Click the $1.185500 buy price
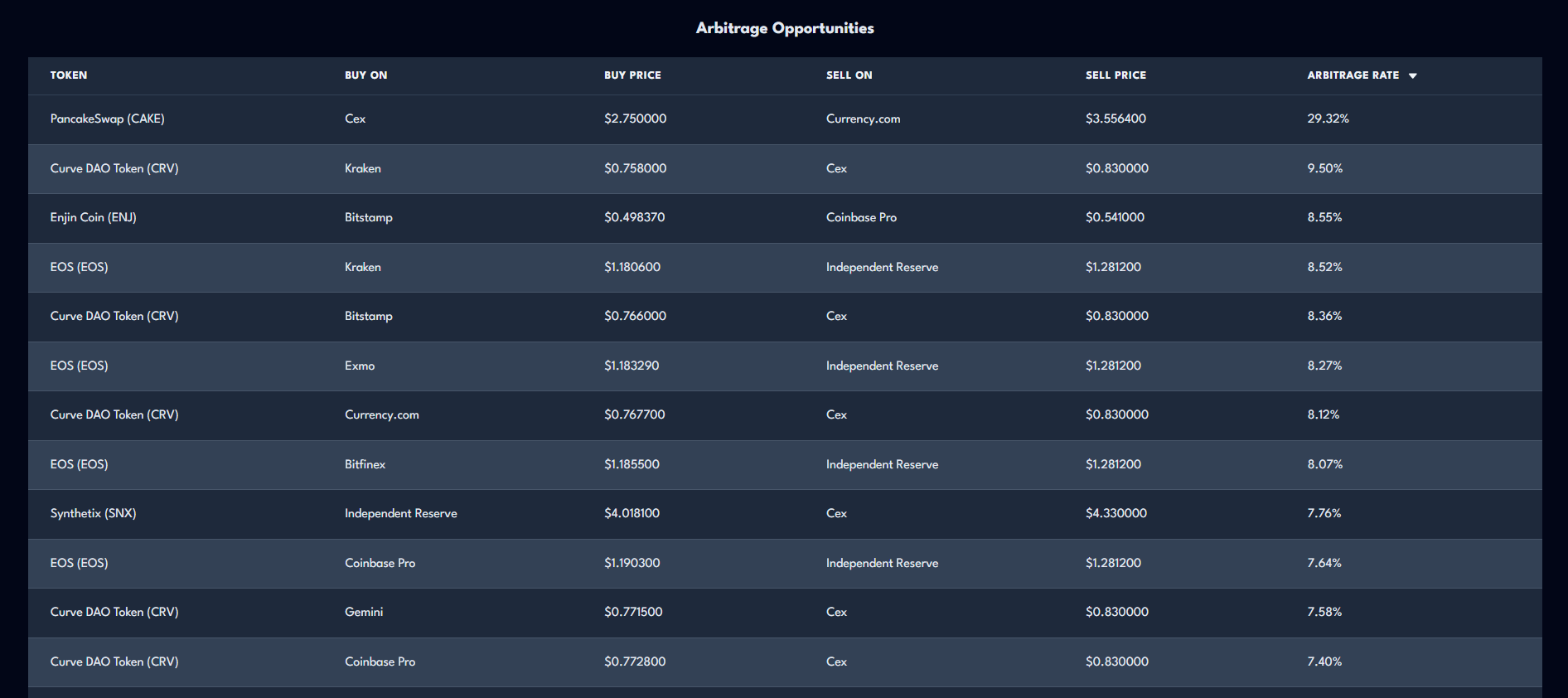Screen dimensions: 1568x698 pyautogui.click(x=632, y=464)
